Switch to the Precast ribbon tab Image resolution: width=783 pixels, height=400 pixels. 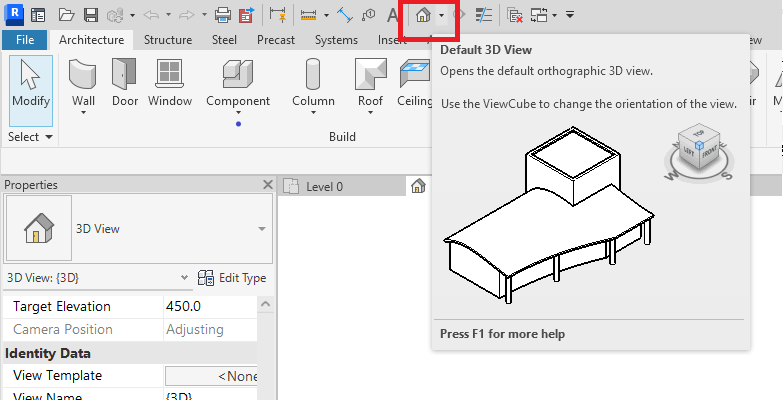(x=276, y=40)
